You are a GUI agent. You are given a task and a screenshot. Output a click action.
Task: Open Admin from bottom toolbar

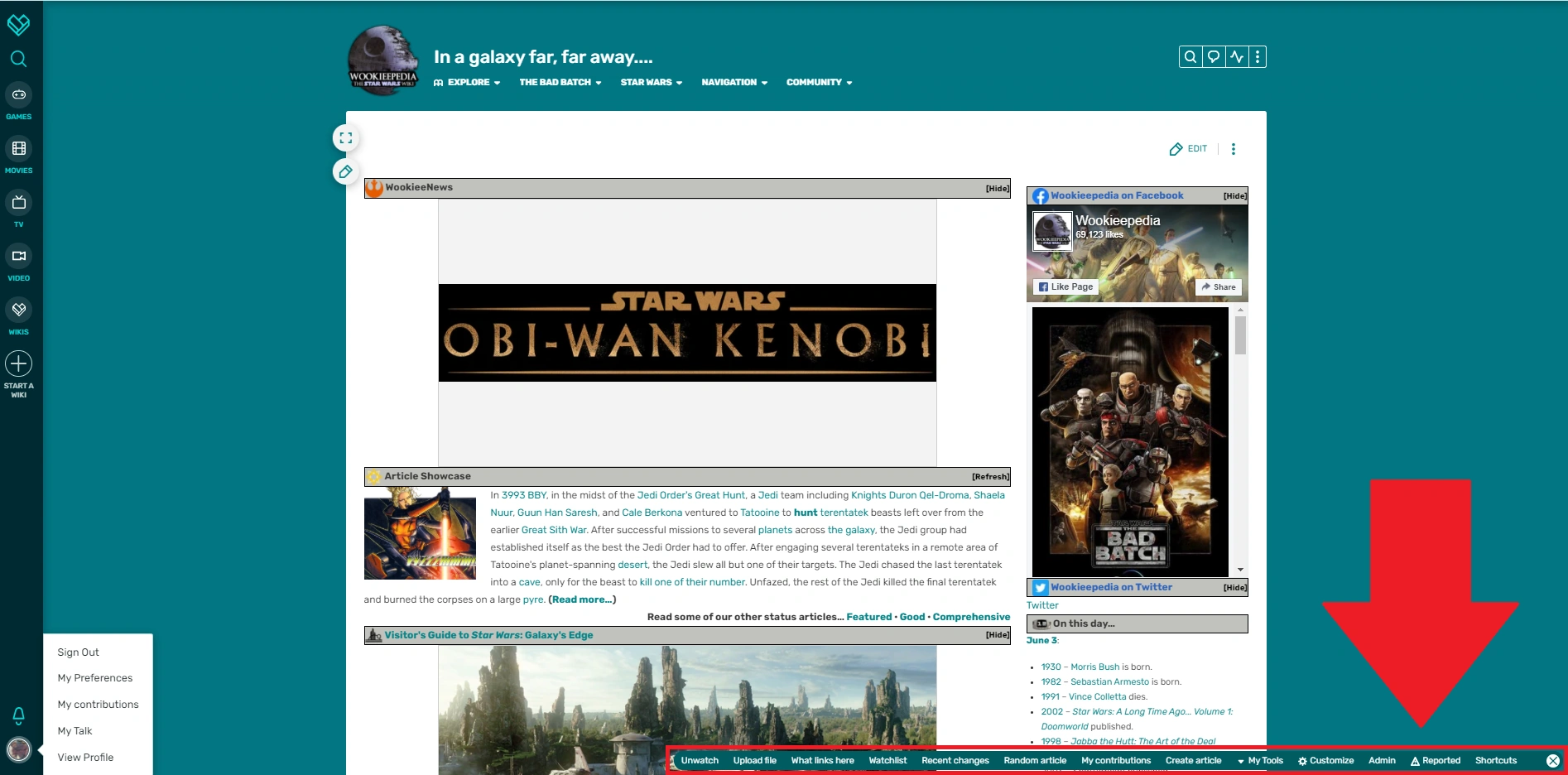click(x=1382, y=761)
